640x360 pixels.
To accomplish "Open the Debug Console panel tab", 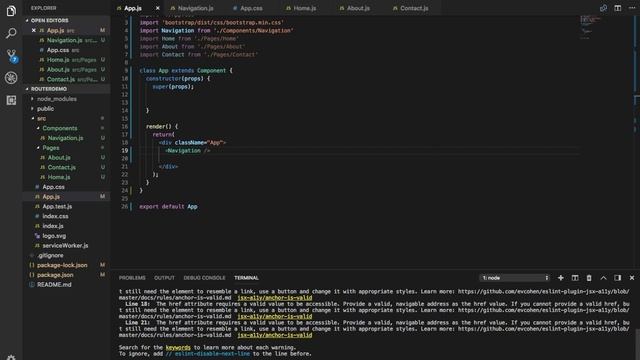I will tap(204, 278).
